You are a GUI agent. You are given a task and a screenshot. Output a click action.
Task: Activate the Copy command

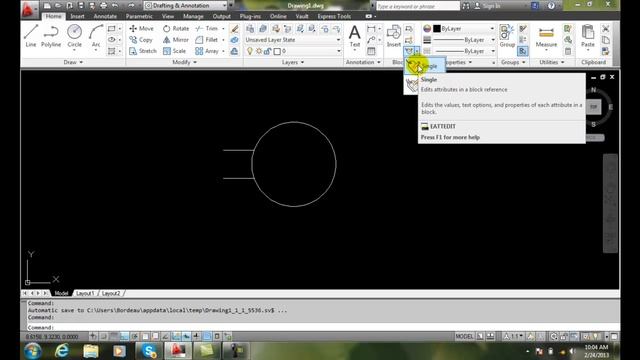tap(141, 40)
